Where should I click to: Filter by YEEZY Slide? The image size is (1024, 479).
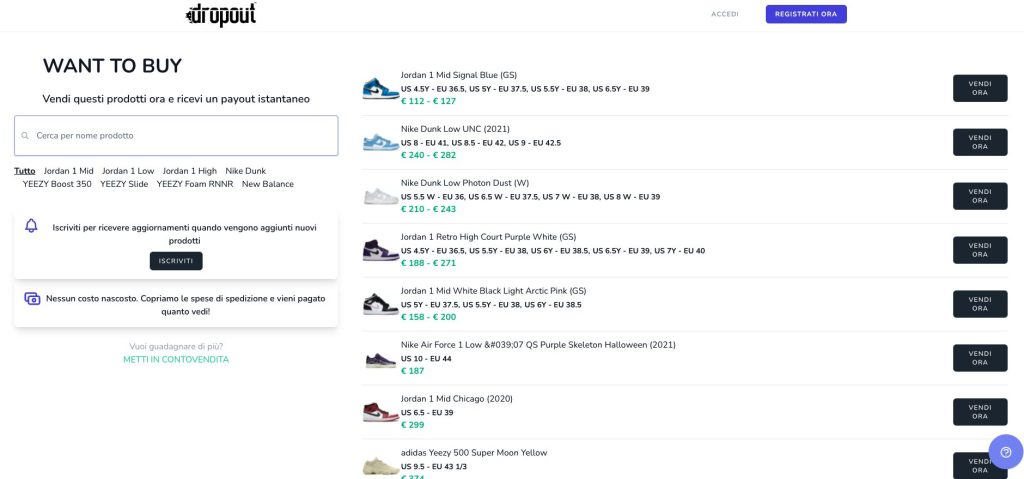pyautogui.click(x=124, y=184)
